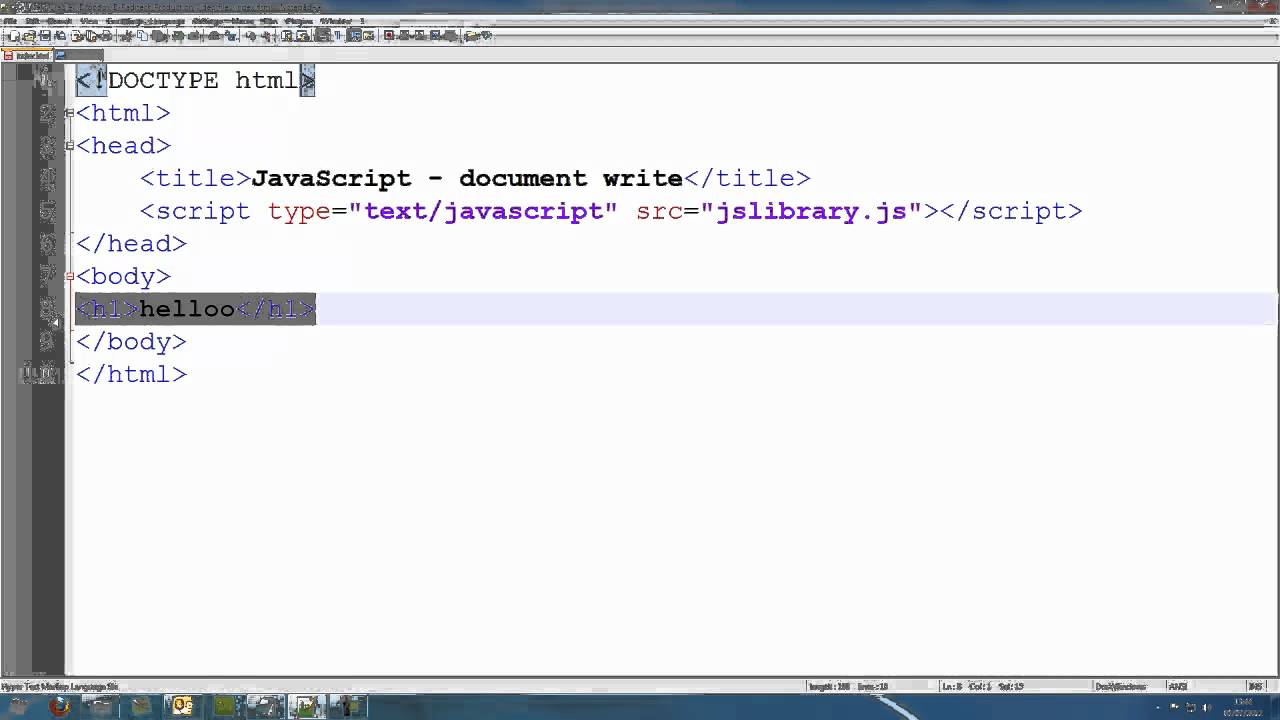Switch to the second document tab
The image size is (1280, 720).
(78, 55)
